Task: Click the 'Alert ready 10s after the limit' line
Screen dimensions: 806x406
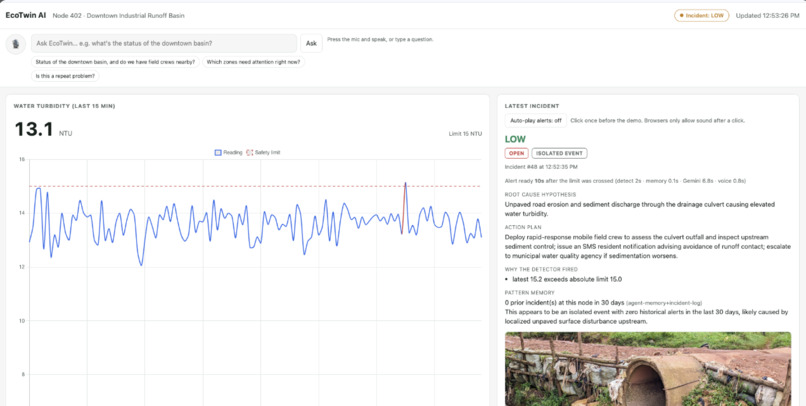Action: coord(625,181)
